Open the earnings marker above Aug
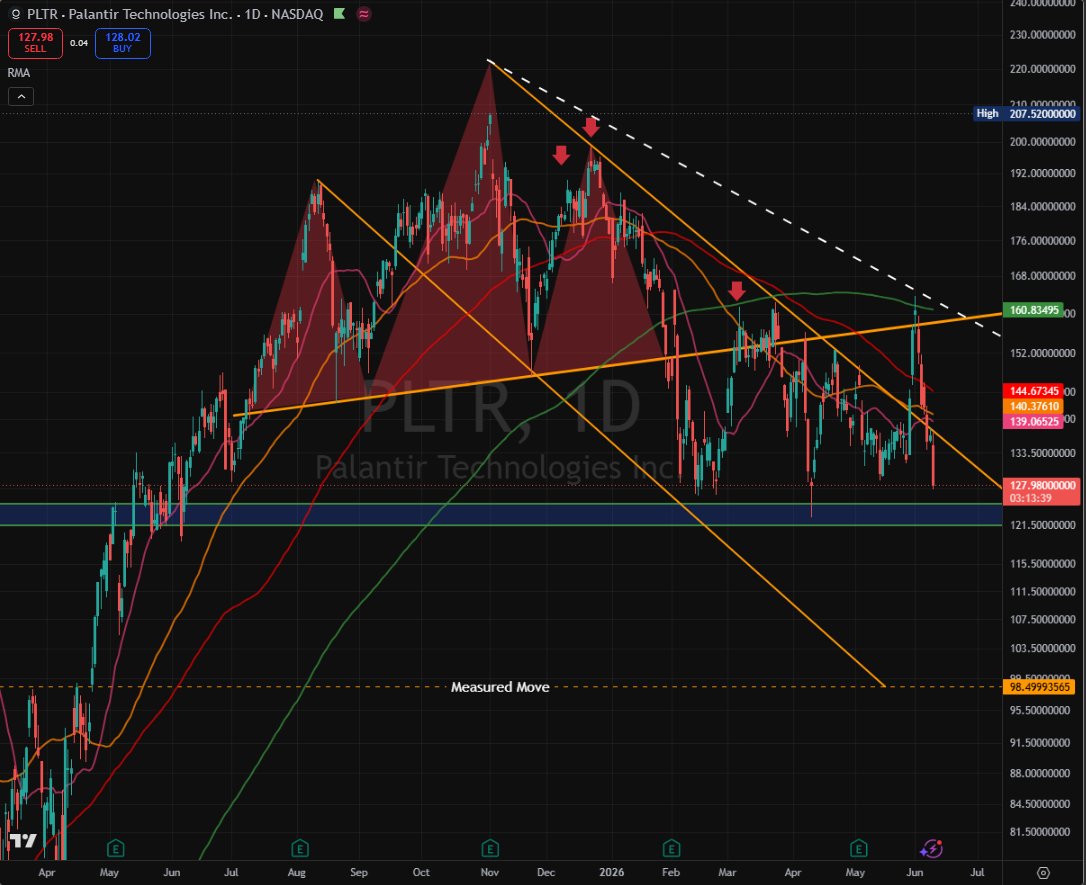Viewport: 1086px width, 885px height. point(299,848)
